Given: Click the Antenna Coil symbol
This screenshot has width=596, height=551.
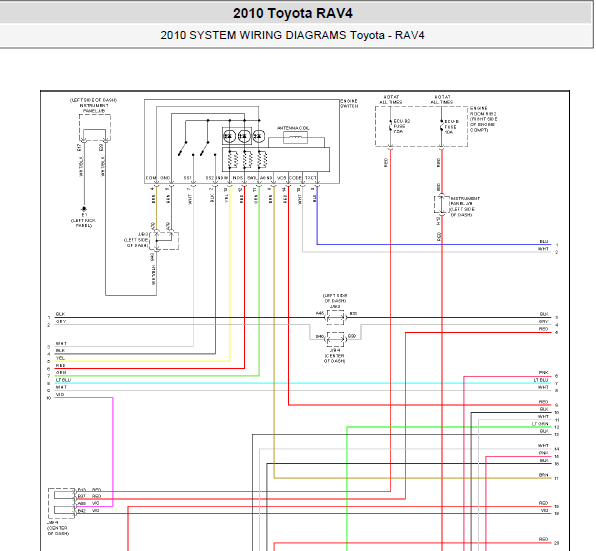Looking at the screenshot, I should pos(295,138).
